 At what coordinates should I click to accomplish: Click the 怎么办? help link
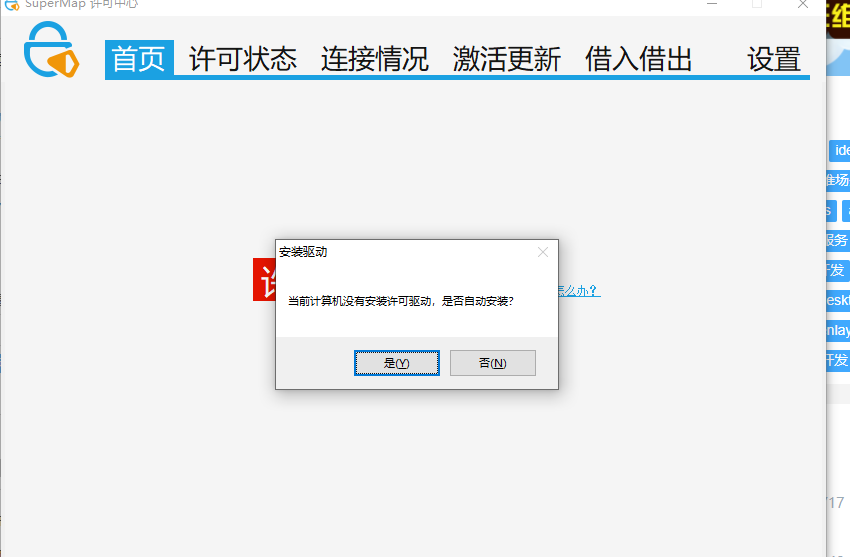pyautogui.click(x=579, y=291)
